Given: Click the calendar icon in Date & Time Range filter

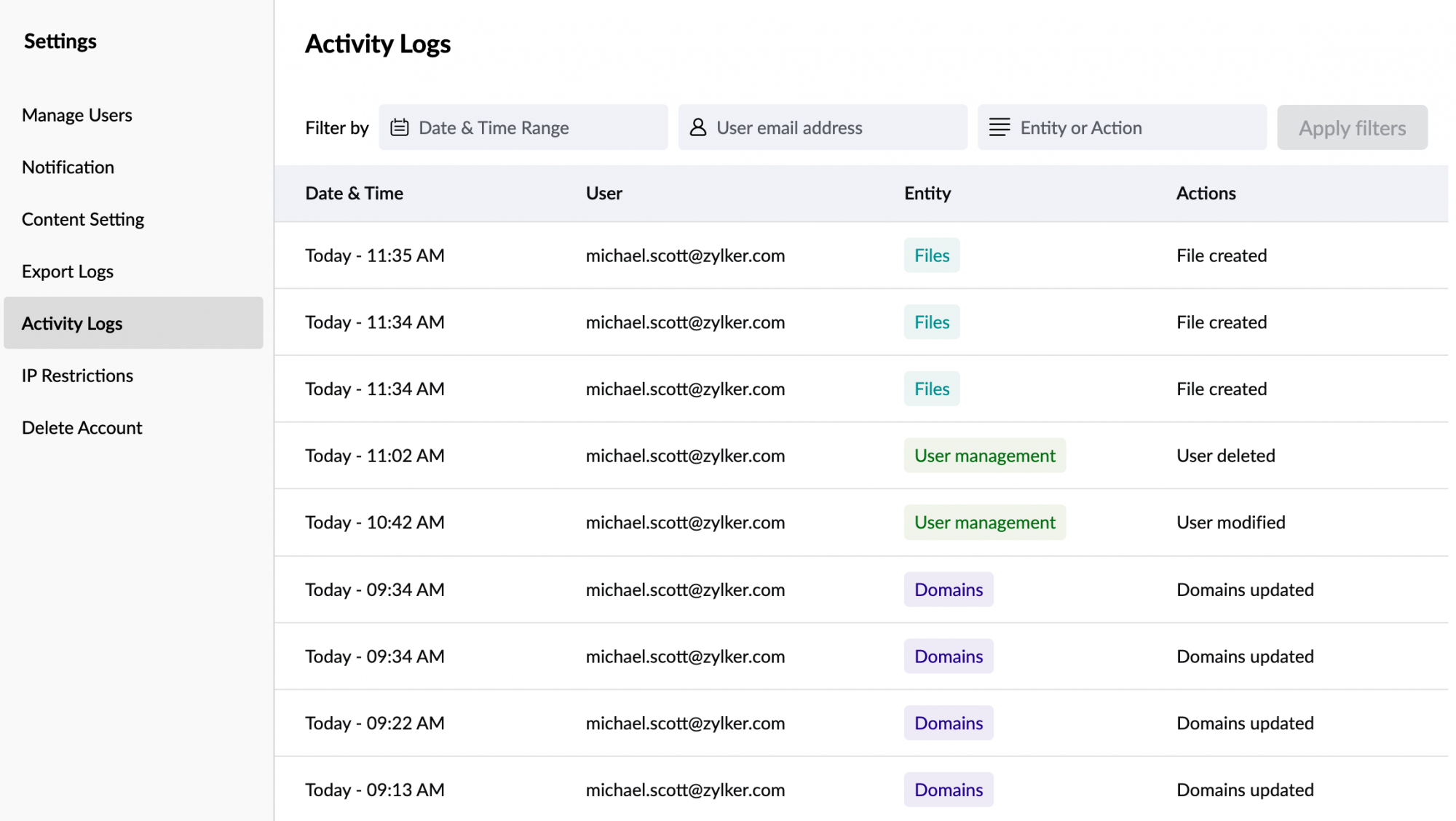Looking at the screenshot, I should click(x=399, y=127).
